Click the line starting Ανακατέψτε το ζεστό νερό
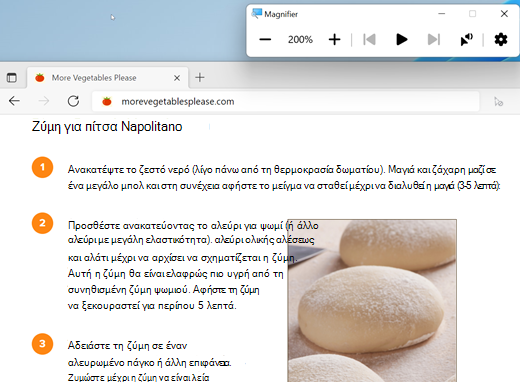 coord(282,170)
